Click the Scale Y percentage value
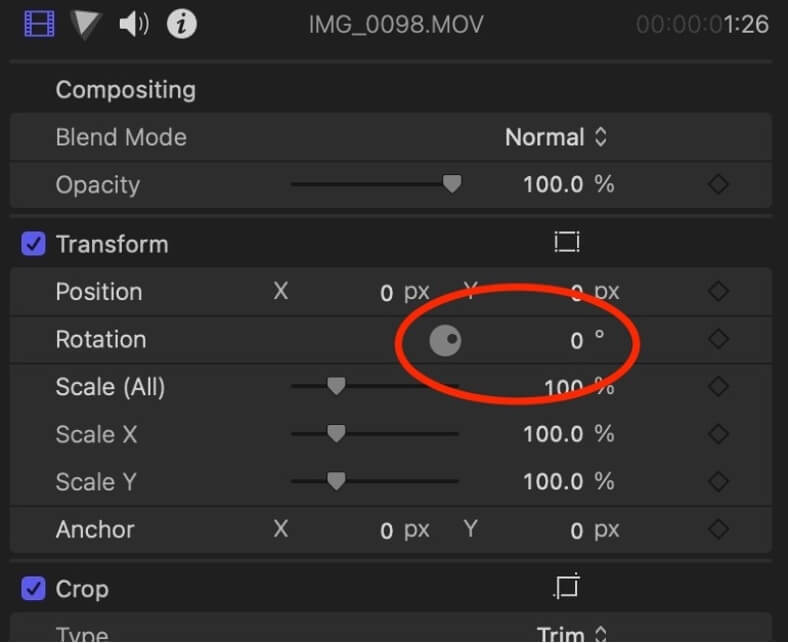Screen dimensions: 788x643 tap(555, 482)
